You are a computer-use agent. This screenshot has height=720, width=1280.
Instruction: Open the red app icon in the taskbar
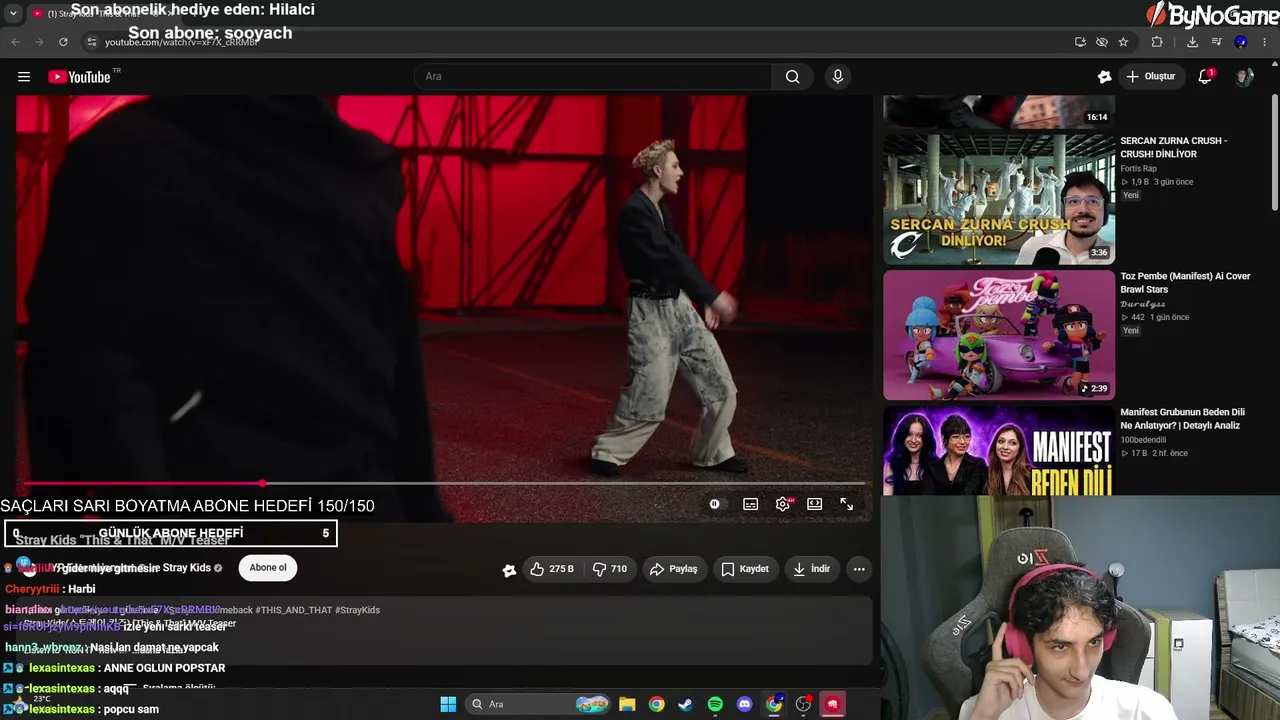832,704
